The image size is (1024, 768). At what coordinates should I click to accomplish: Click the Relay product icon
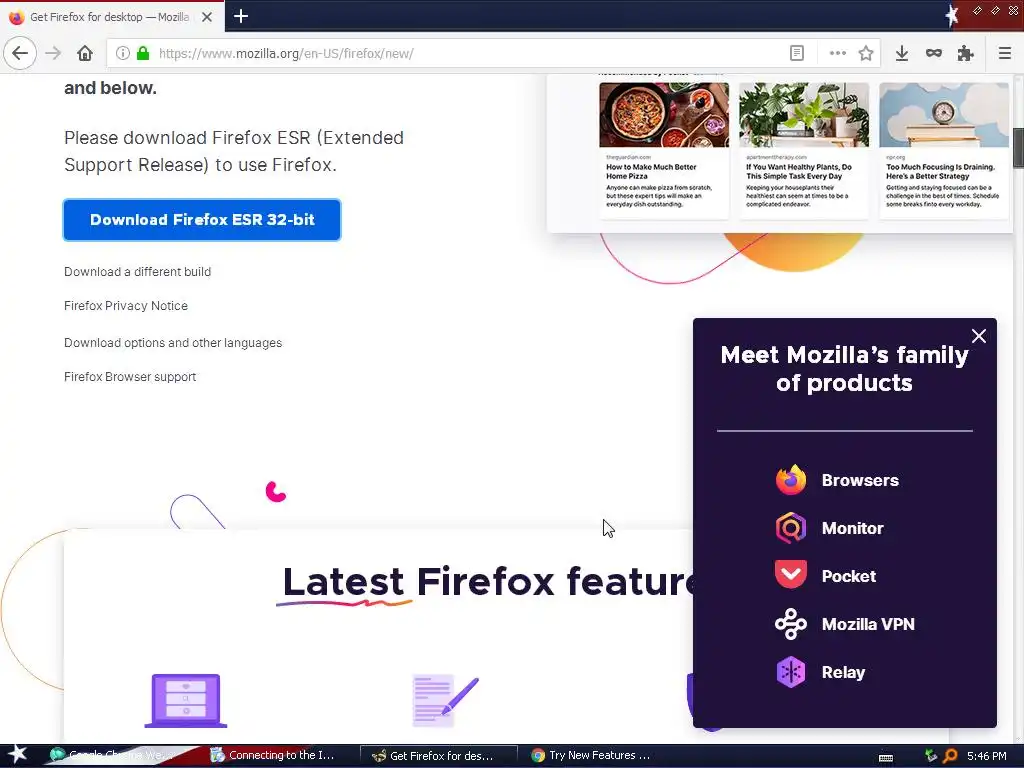[x=790, y=672]
